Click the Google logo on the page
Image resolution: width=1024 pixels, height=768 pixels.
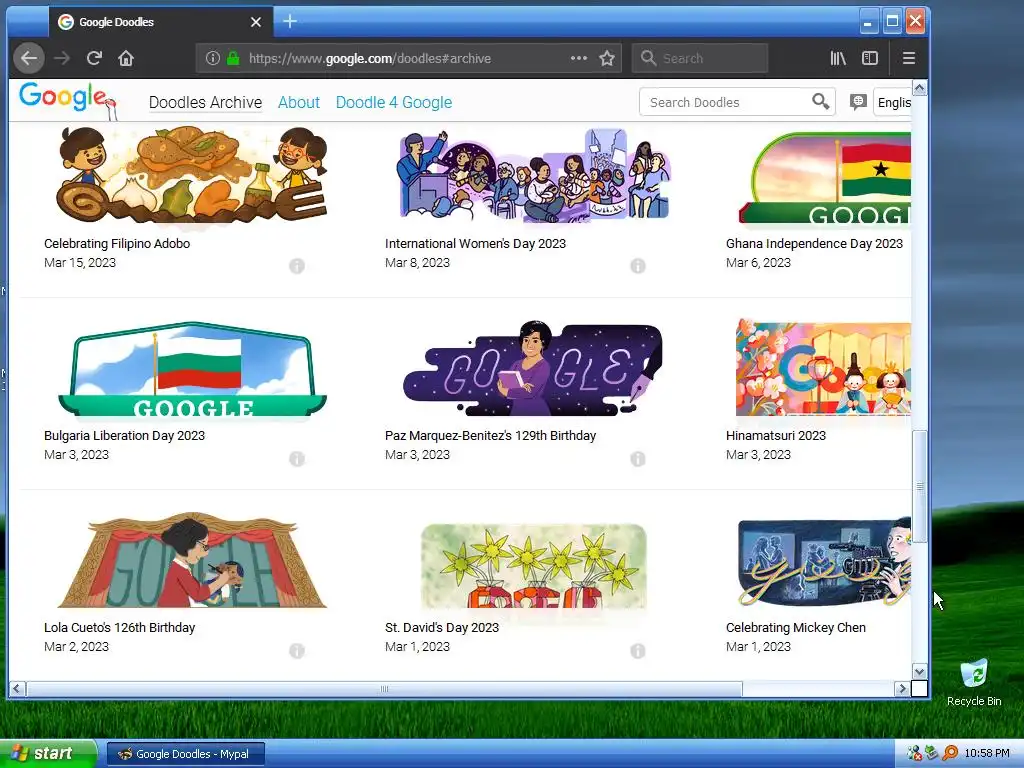pos(67,99)
